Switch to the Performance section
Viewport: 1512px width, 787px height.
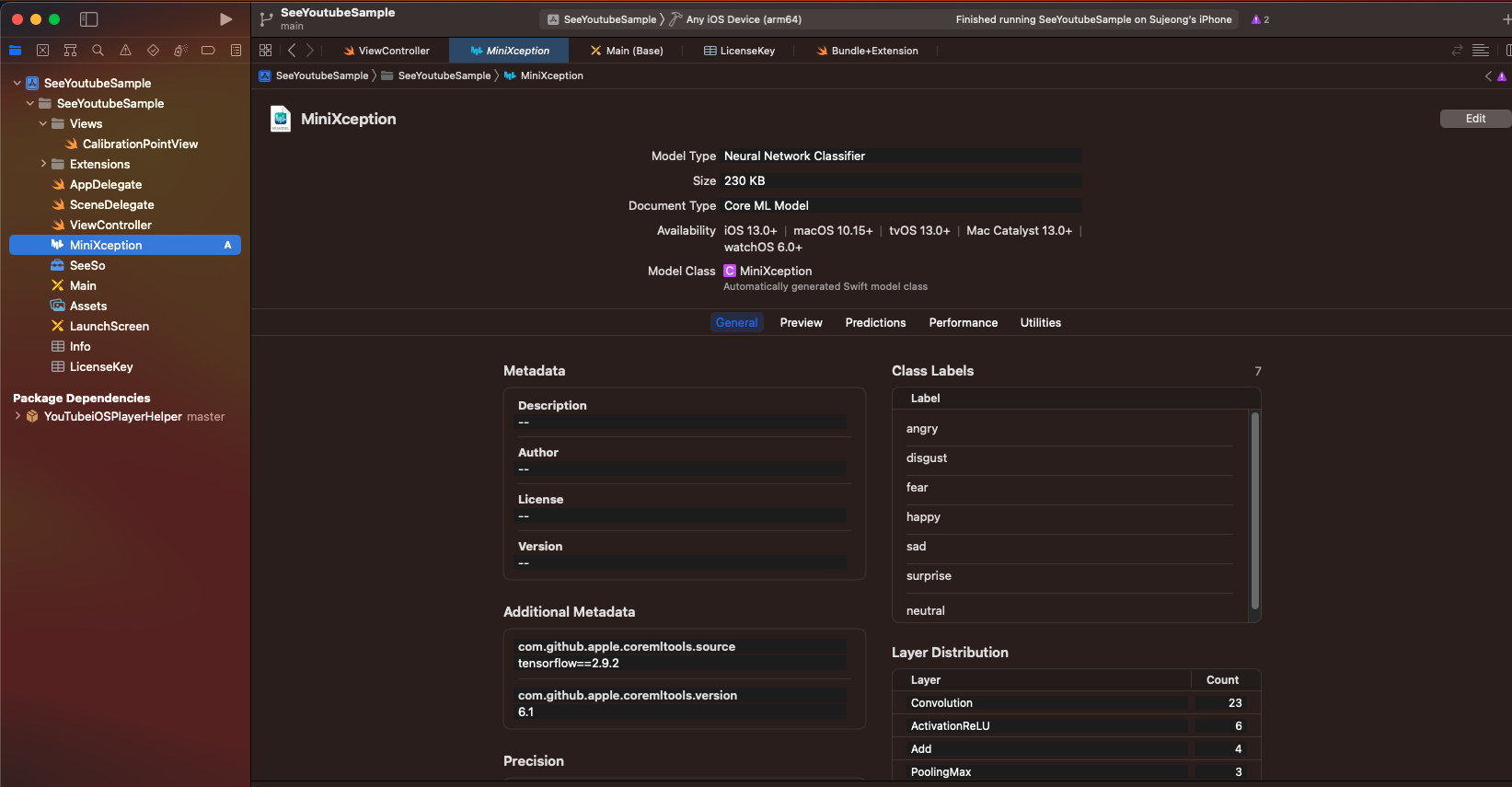pyautogui.click(x=964, y=322)
